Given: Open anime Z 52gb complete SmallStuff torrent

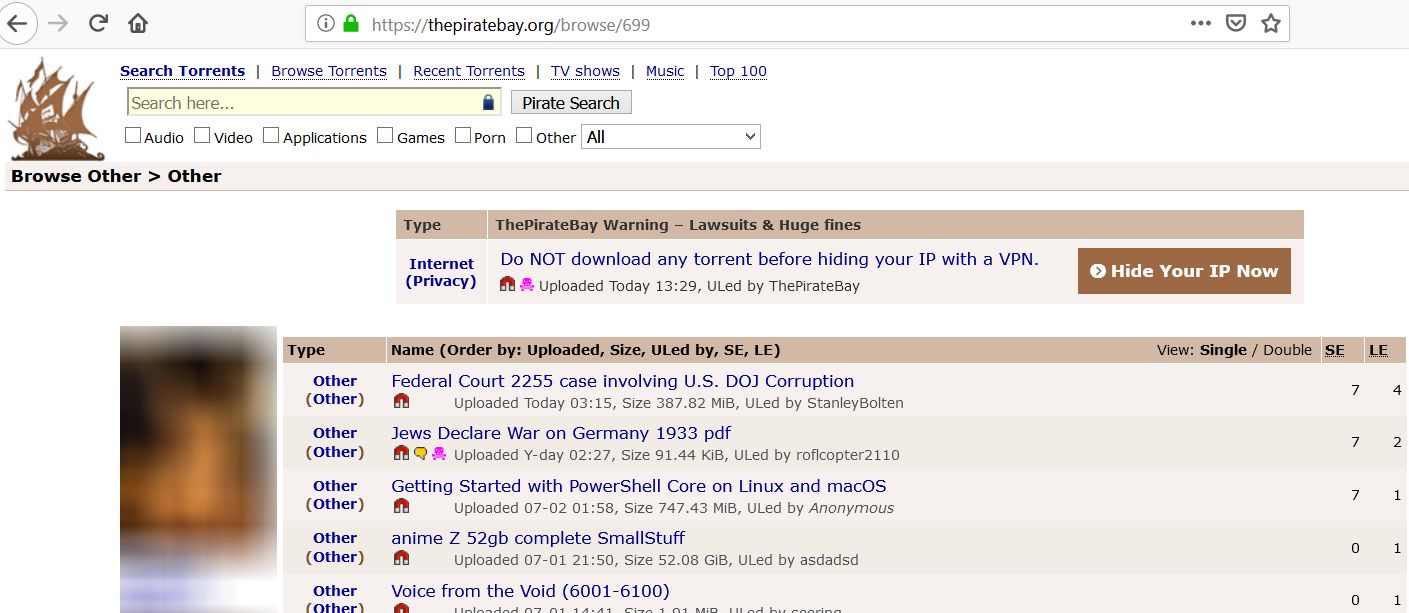Looking at the screenshot, I should pos(538,538).
